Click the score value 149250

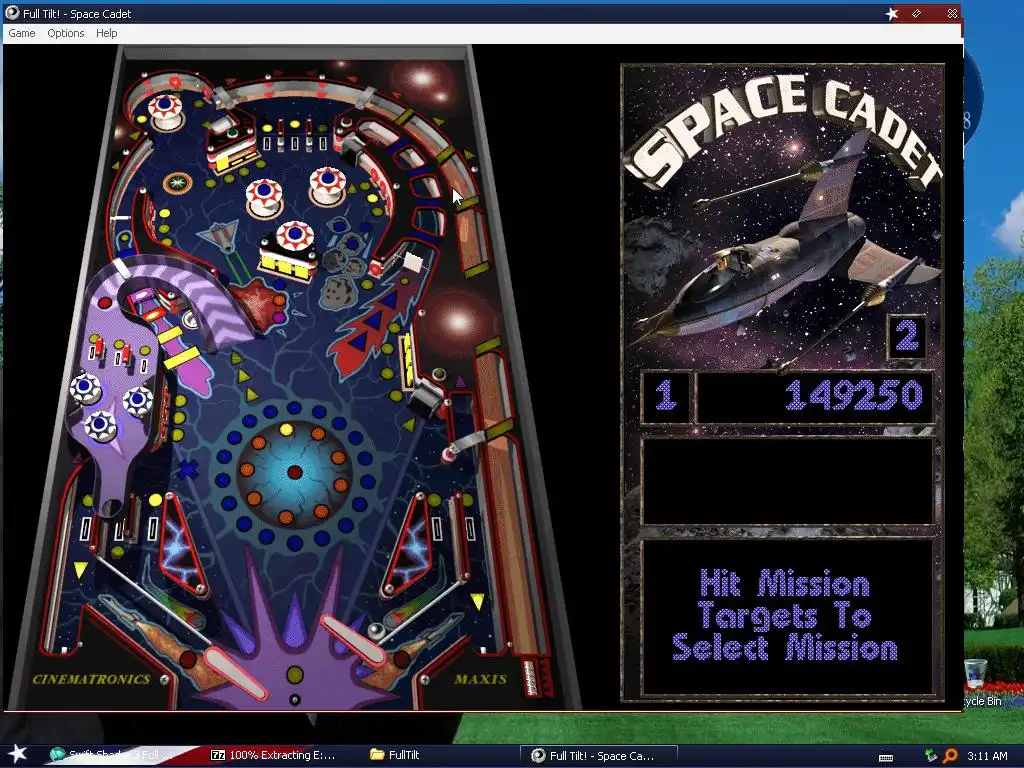coord(854,395)
